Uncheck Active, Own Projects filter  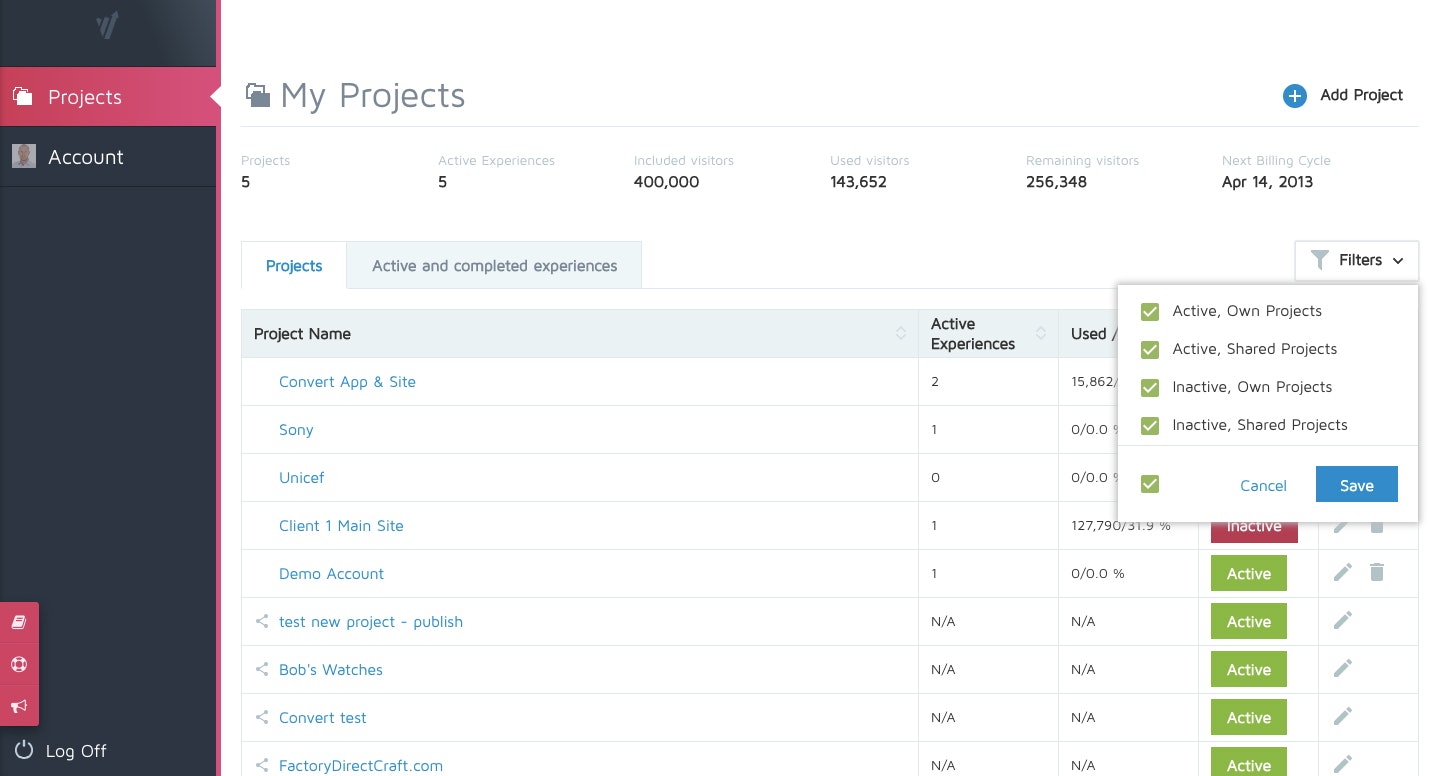point(1150,312)
